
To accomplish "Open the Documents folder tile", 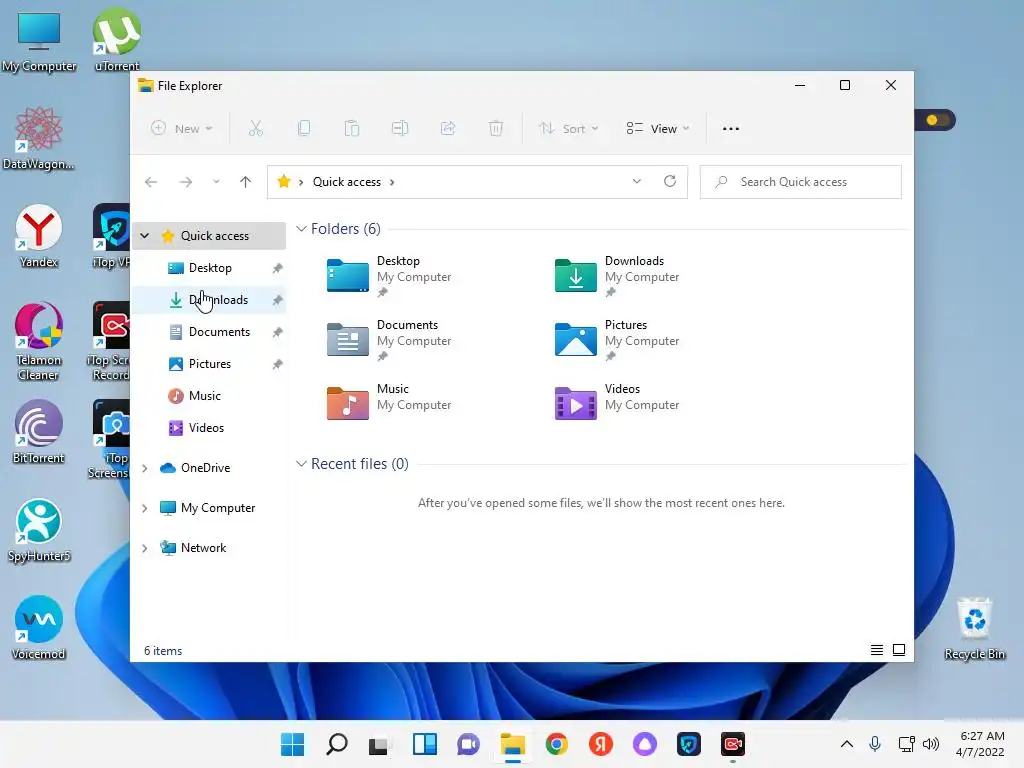I will point(389,340).
